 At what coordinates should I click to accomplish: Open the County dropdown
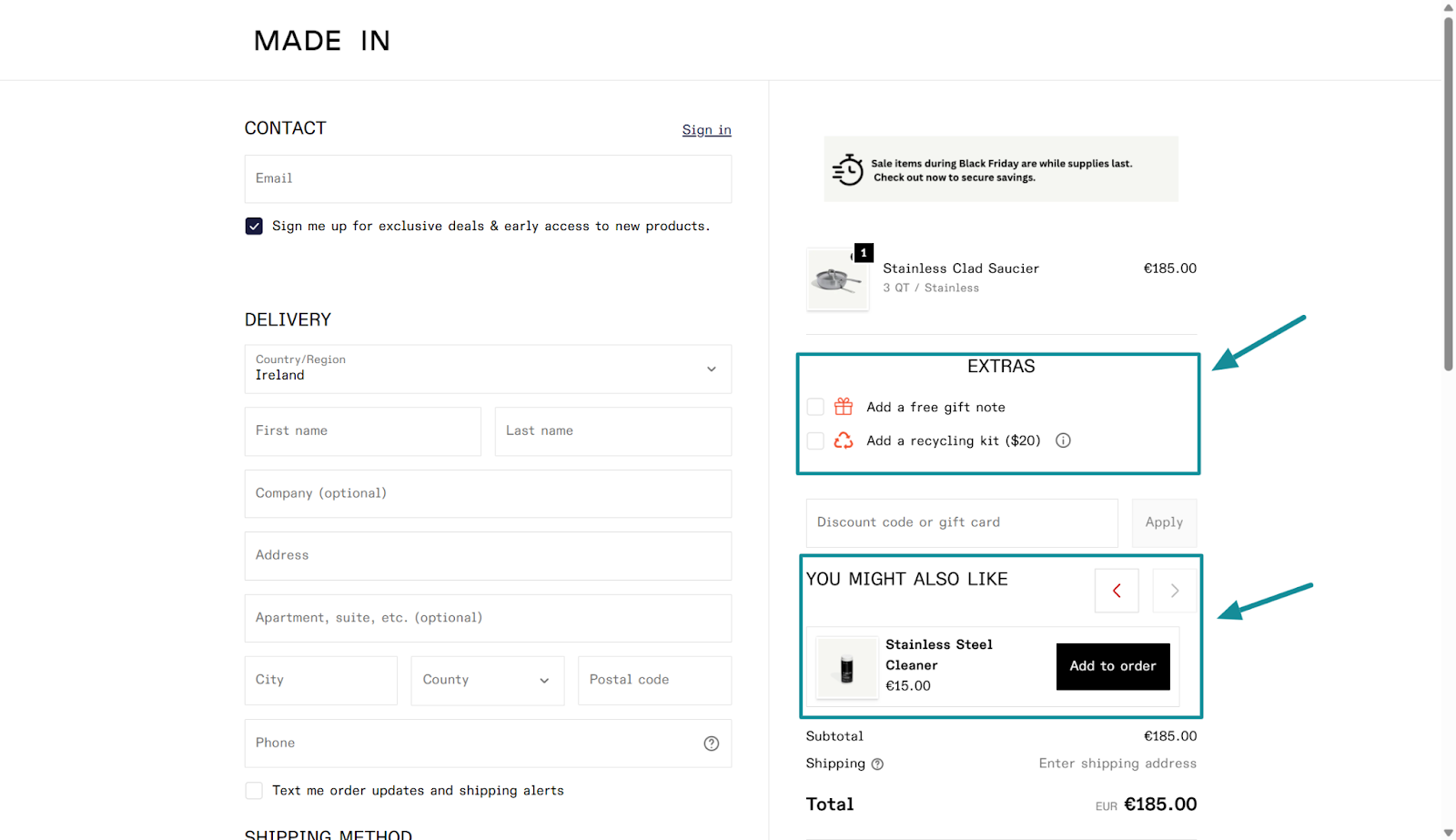point(488,681)
